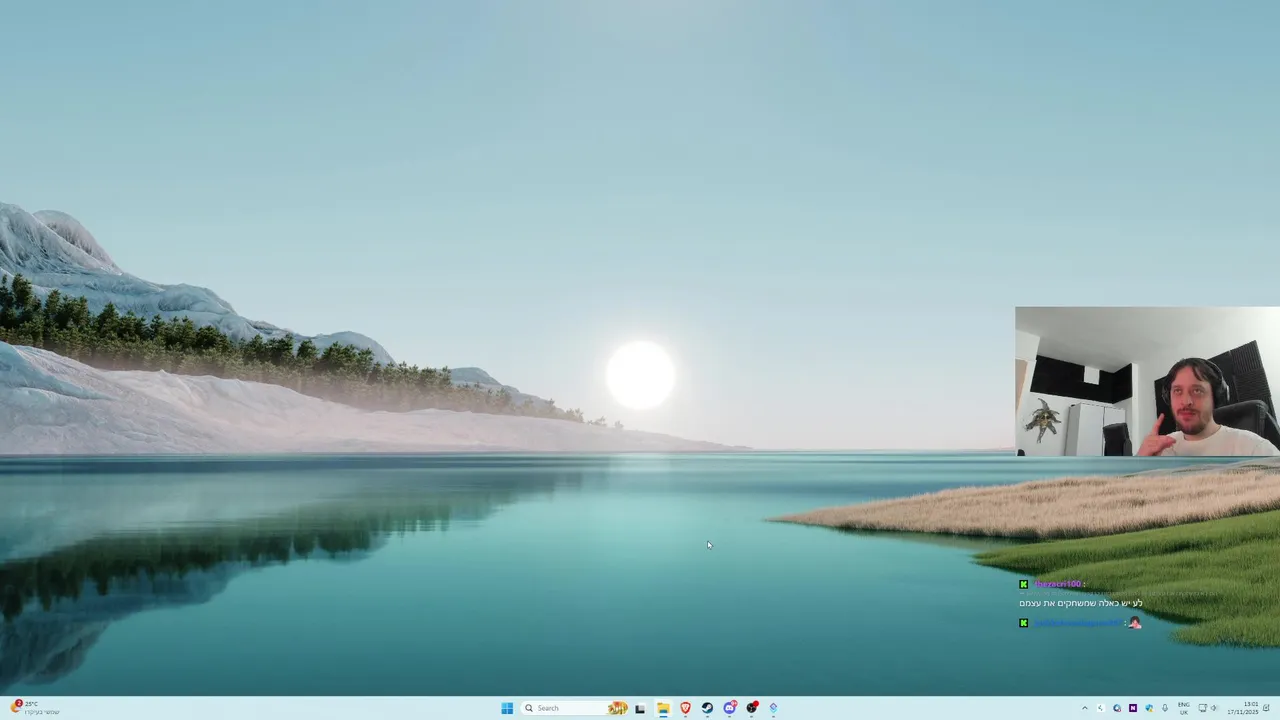Click the taskbar Search box
Screen dimensions: 1280x720
tap(575, 708)
